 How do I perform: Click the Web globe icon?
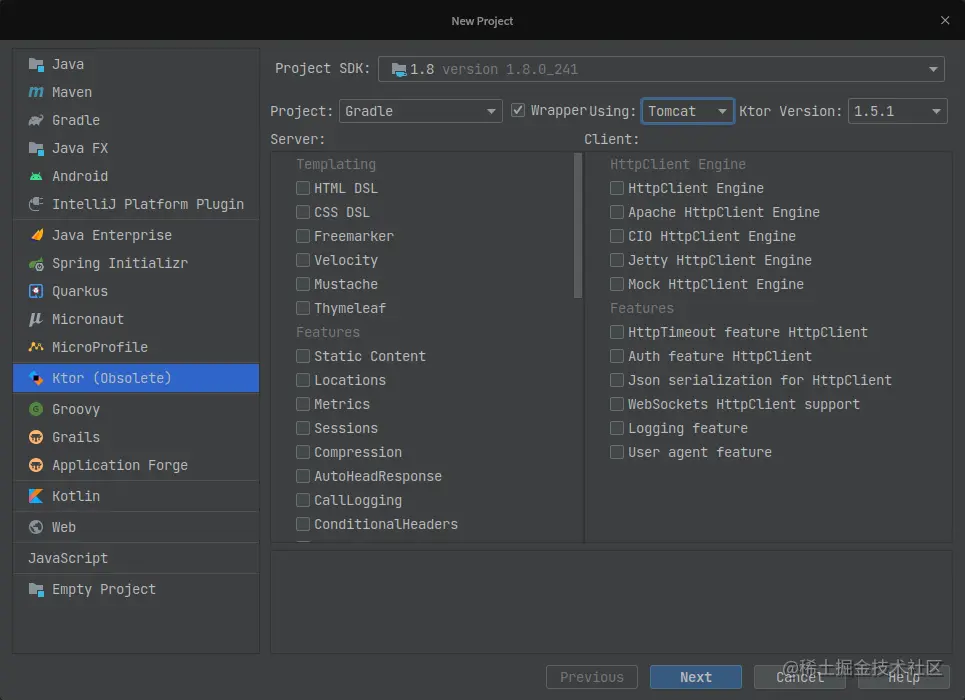tap(36, 527)
